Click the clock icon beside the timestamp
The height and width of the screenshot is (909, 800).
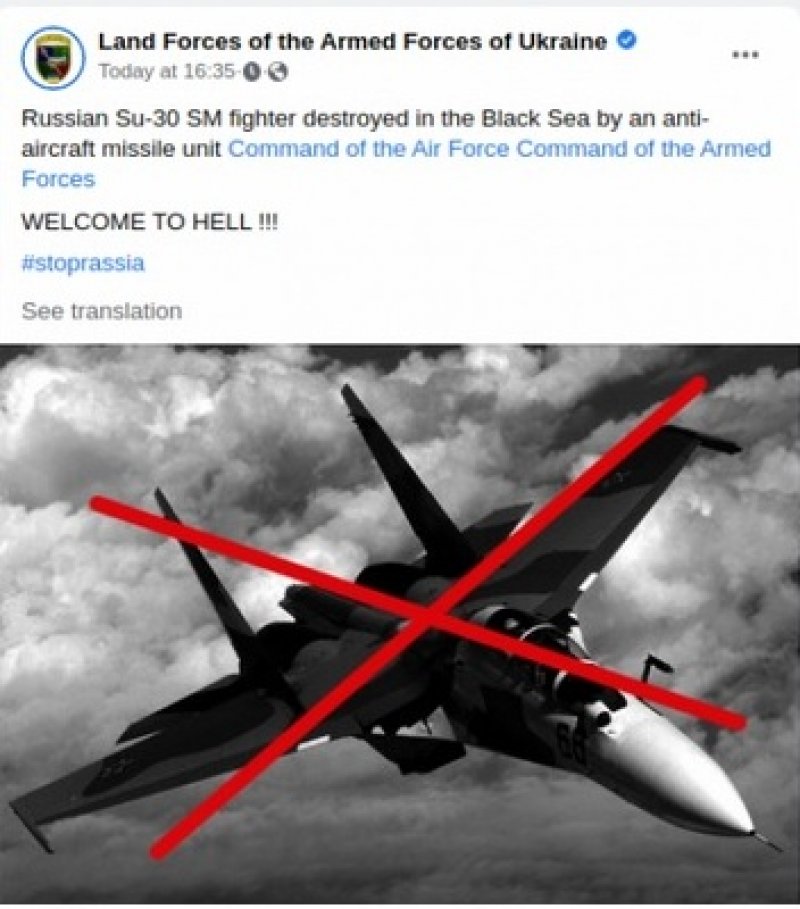point(250,72)
